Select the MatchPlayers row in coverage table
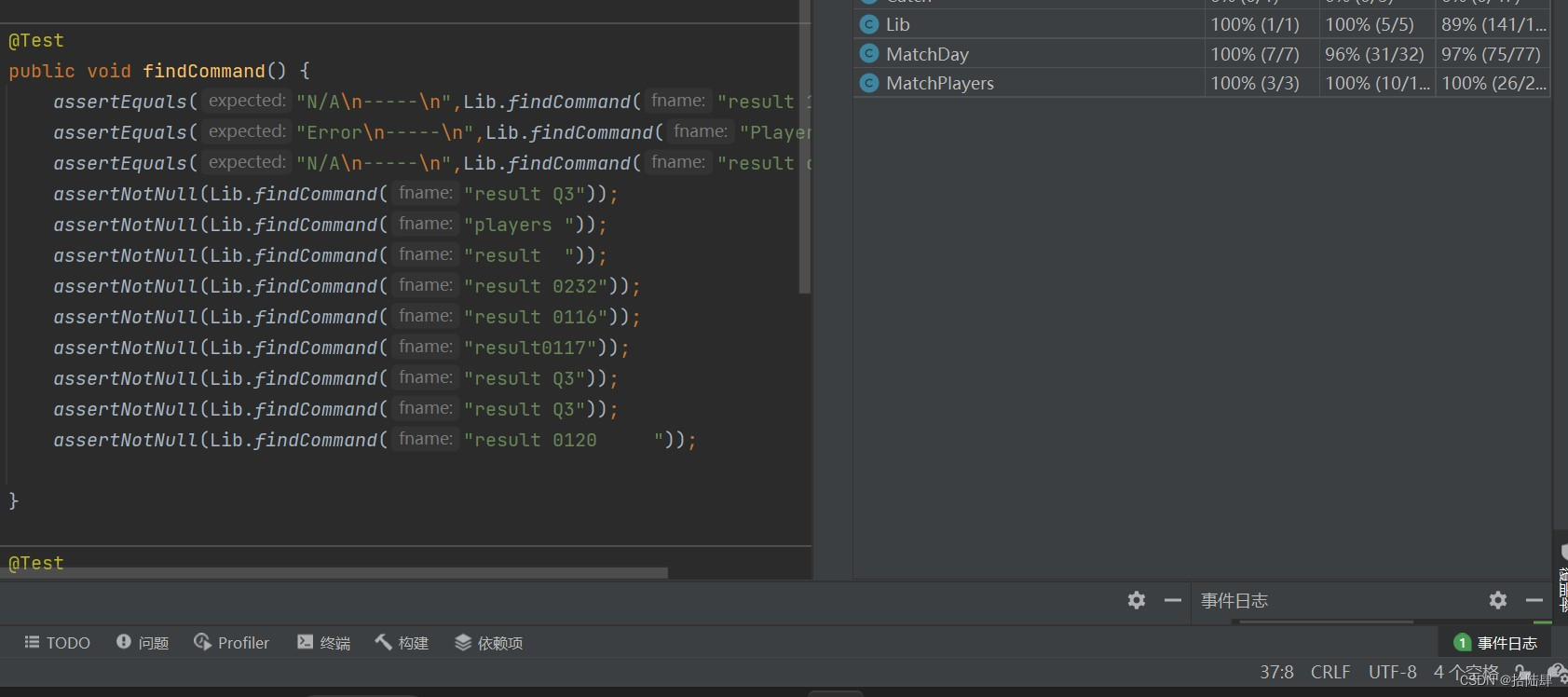The height and width of the screenshot is (697, 1568). [x=1202, y=83]
